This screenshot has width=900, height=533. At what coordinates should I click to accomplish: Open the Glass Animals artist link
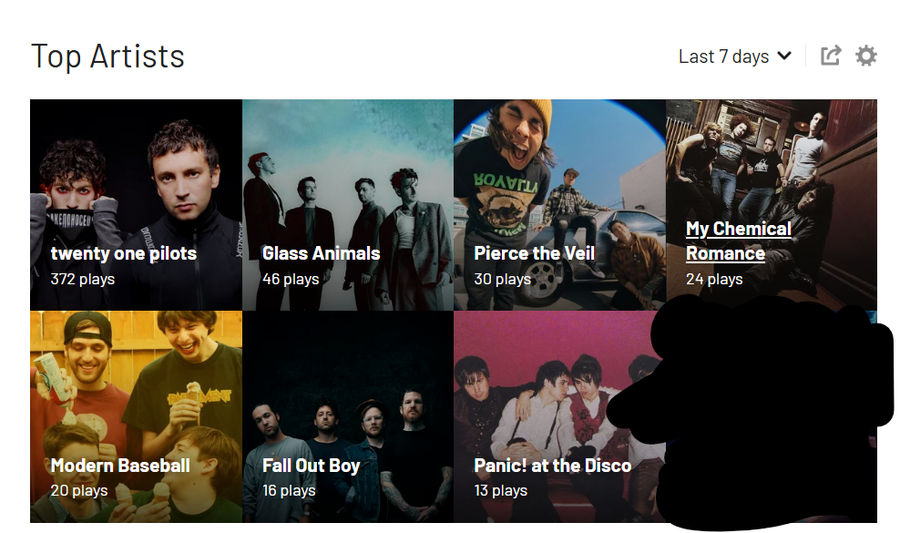click(x=321, y=253)
